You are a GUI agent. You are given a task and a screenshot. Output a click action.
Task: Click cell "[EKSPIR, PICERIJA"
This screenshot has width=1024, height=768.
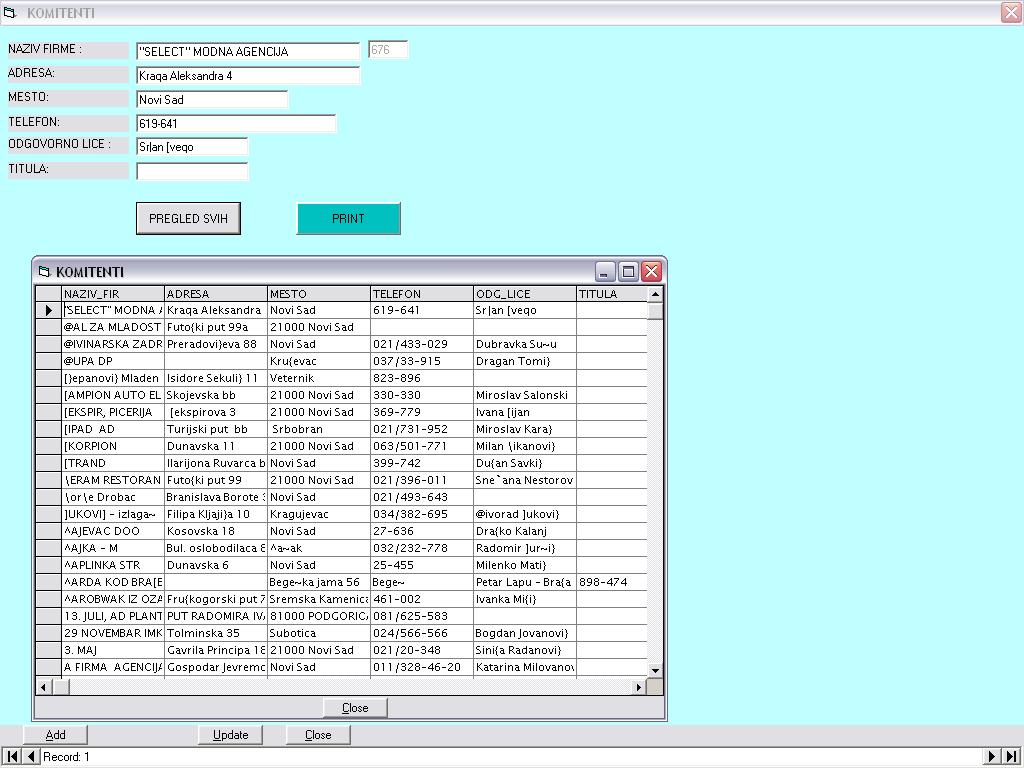coord(112,412)
